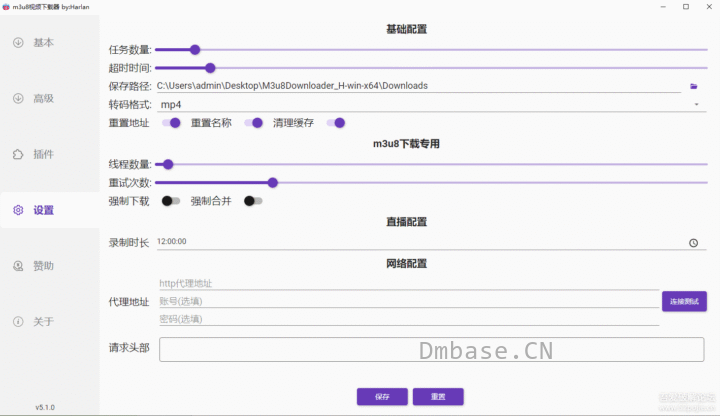Close the m3u8 downloader window

pos(709,7)
